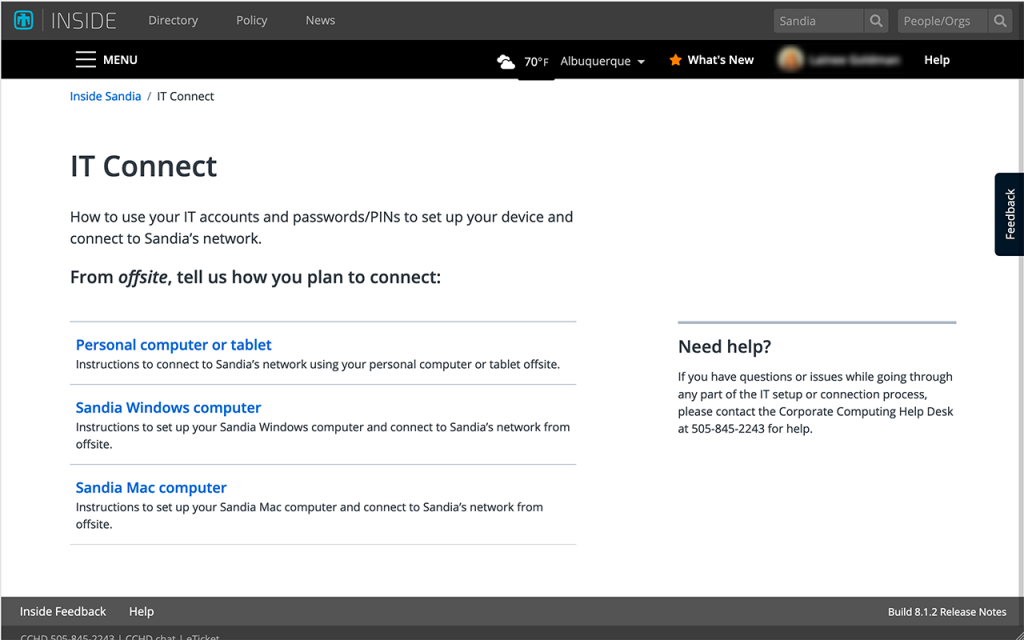Open the vertical Feedback side tab

point(1010,214)
